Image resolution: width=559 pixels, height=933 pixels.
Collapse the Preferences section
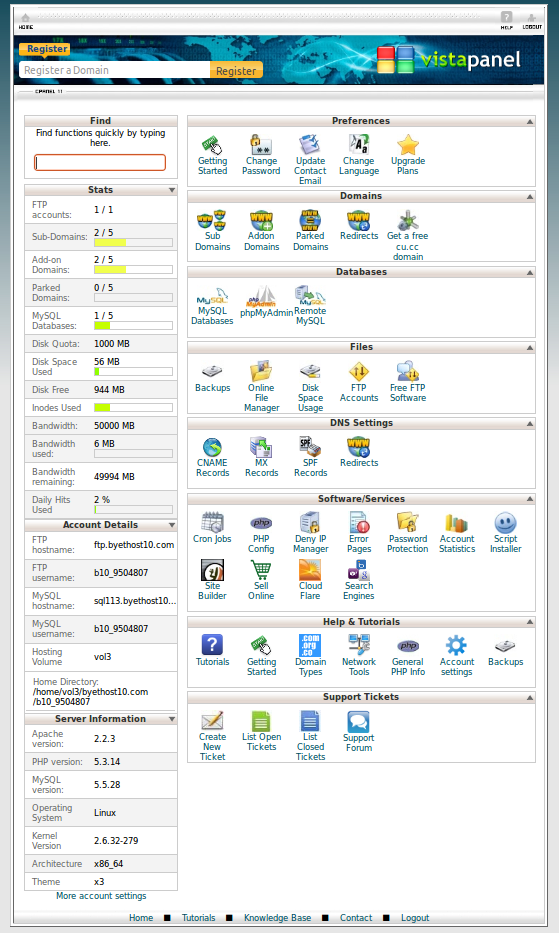(x=530, y=121)
